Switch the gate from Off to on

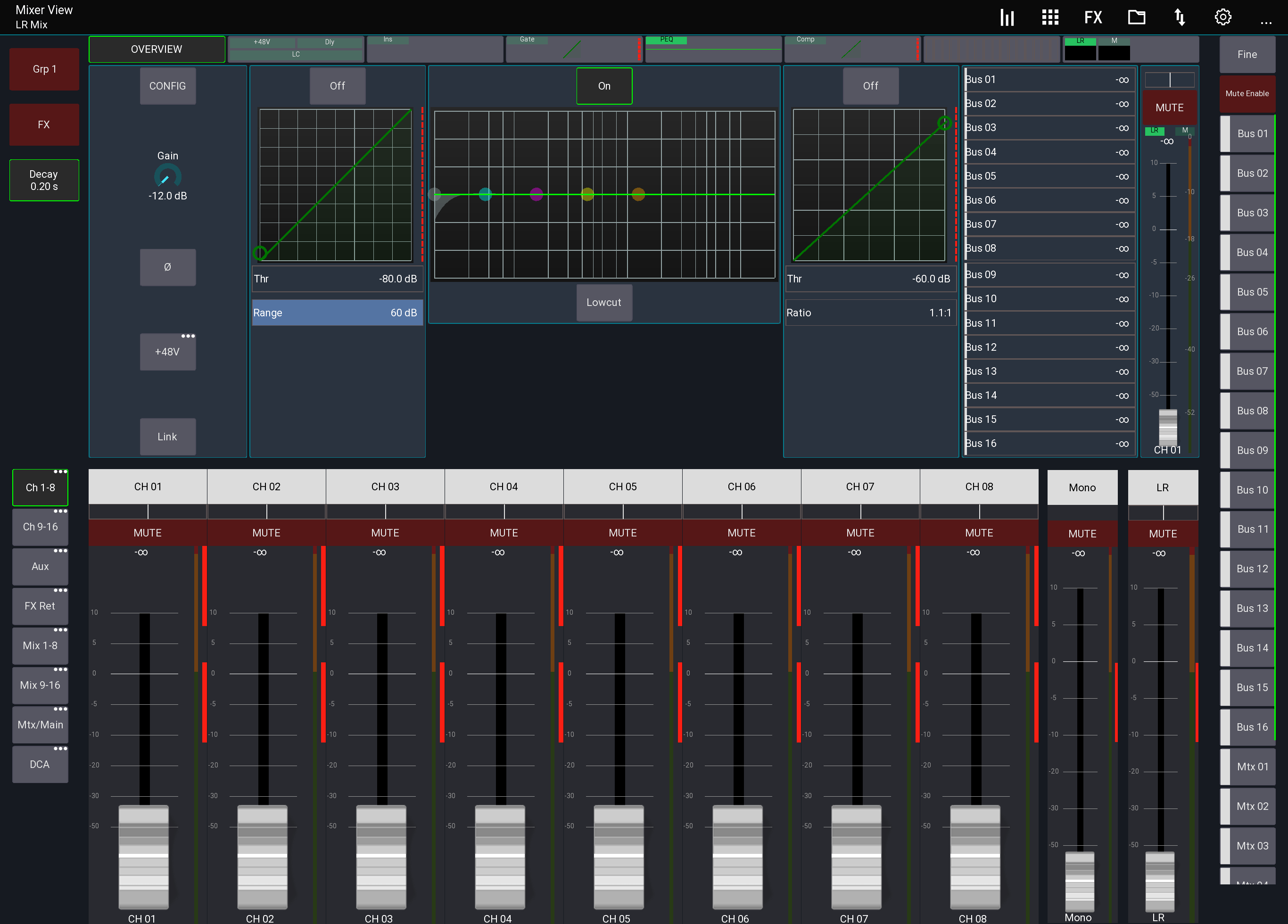click(x=338, y=86)
